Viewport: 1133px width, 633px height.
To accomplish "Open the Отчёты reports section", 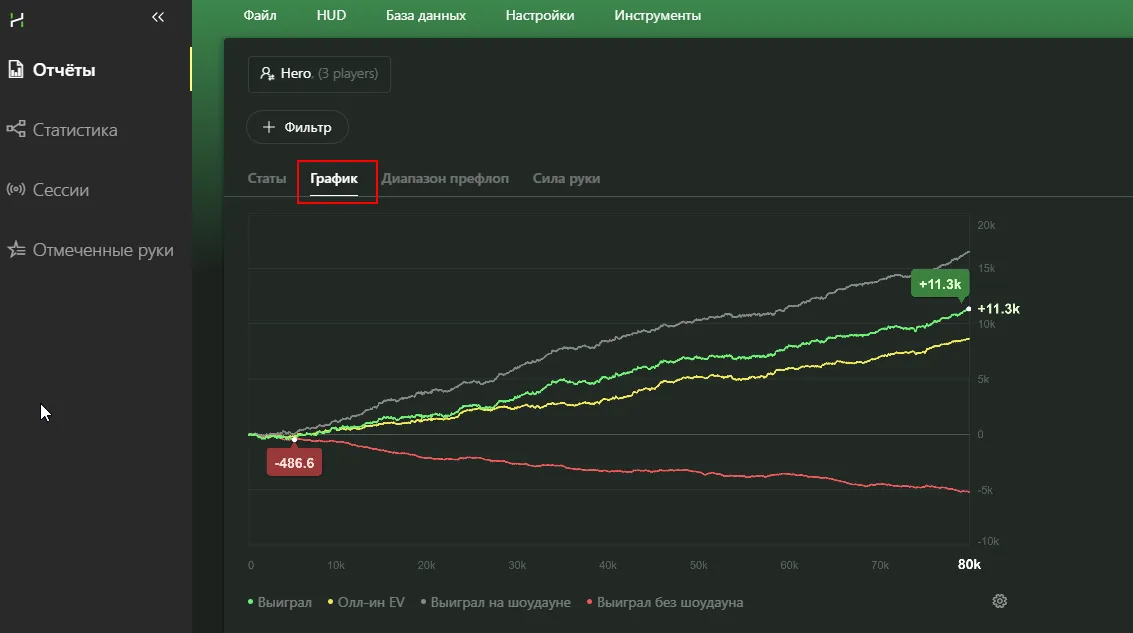I will click(63, 70).
